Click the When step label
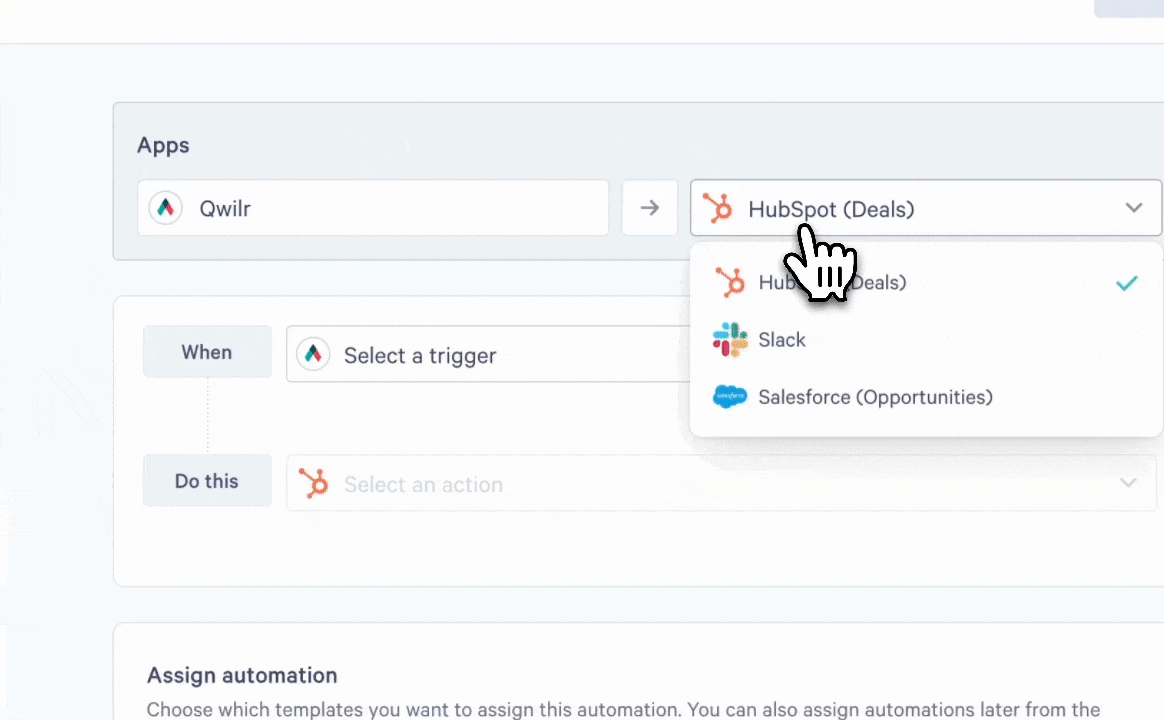Image resolution: width=1164 pixels, height=720 pixels. click(x=207, y=352)
